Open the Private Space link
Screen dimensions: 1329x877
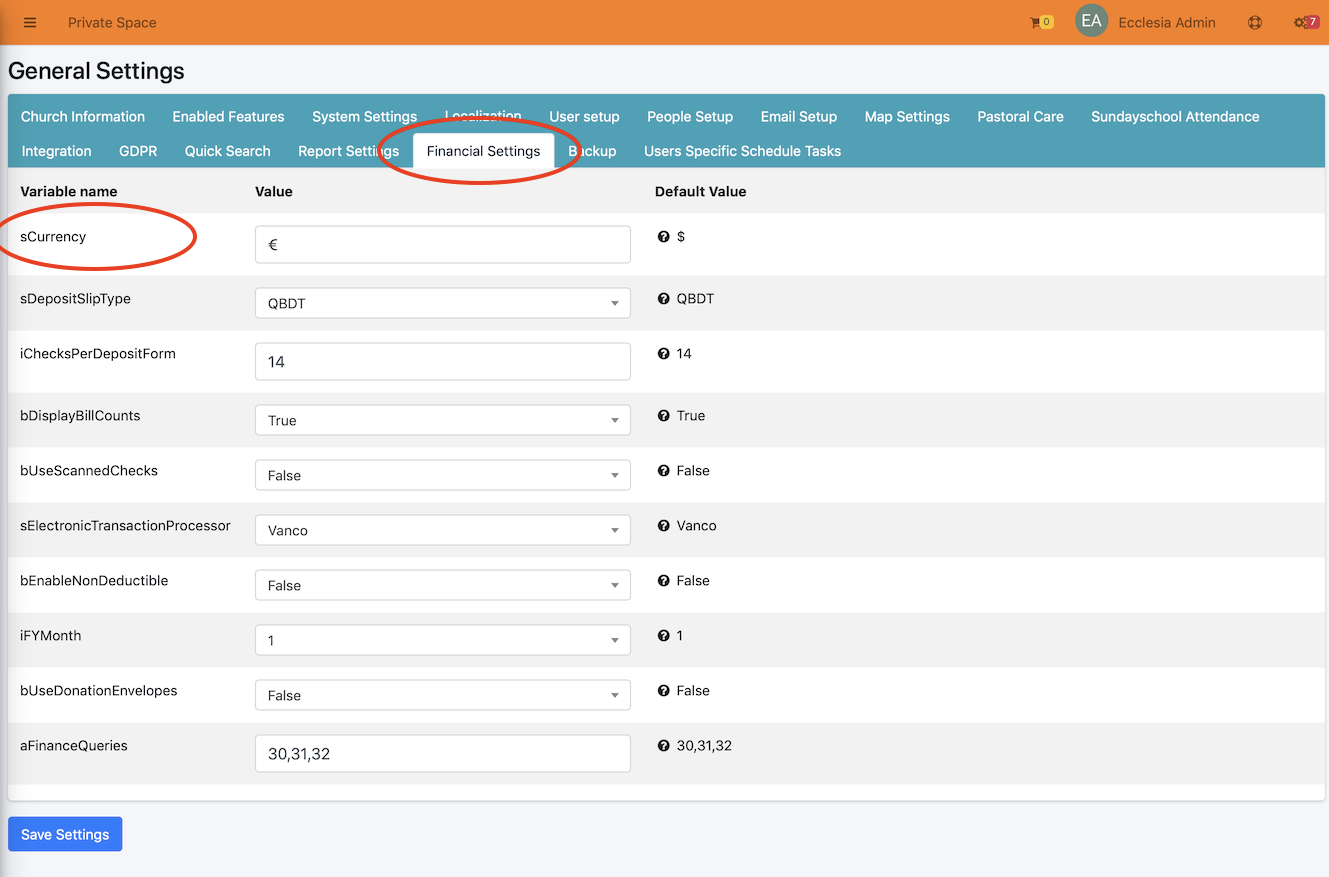pyautogui.click(x=112, y=22)
